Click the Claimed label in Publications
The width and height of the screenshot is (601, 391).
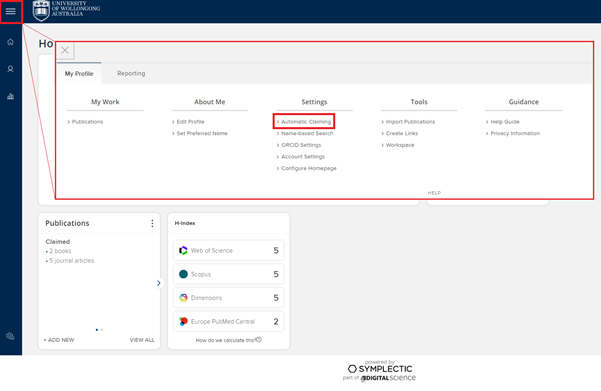point(57,242)
